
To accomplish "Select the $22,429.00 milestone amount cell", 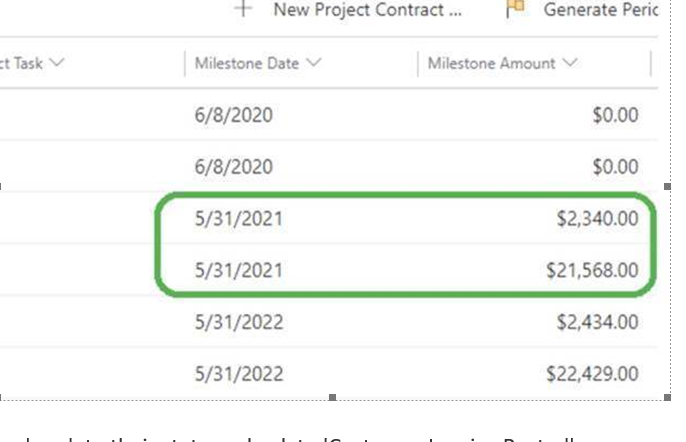I will tap(594, 374).
